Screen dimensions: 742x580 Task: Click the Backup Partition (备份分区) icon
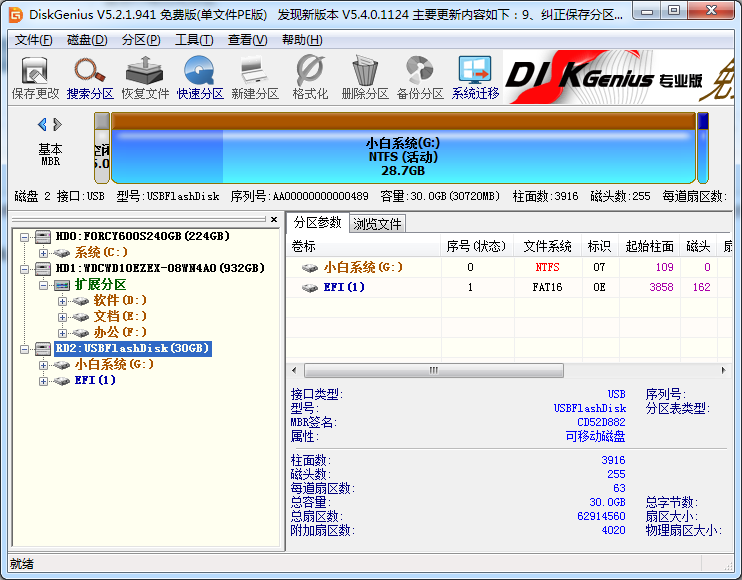pyautogui.click(x=419, y=78)
